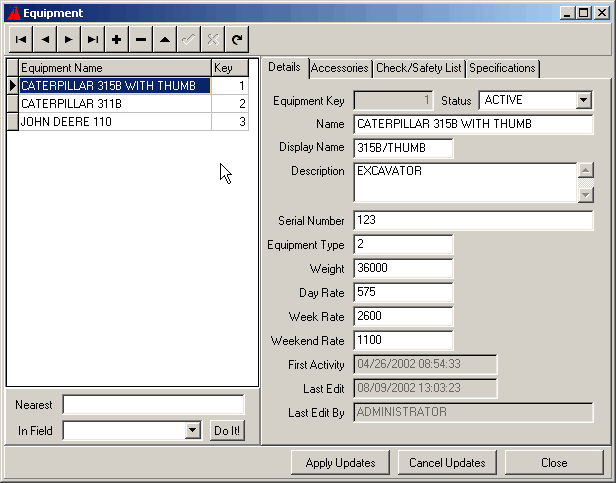Click the Equipment window title icon
Image resolution: width=616 pixels, height=483 pixels.
pos(14,13)
